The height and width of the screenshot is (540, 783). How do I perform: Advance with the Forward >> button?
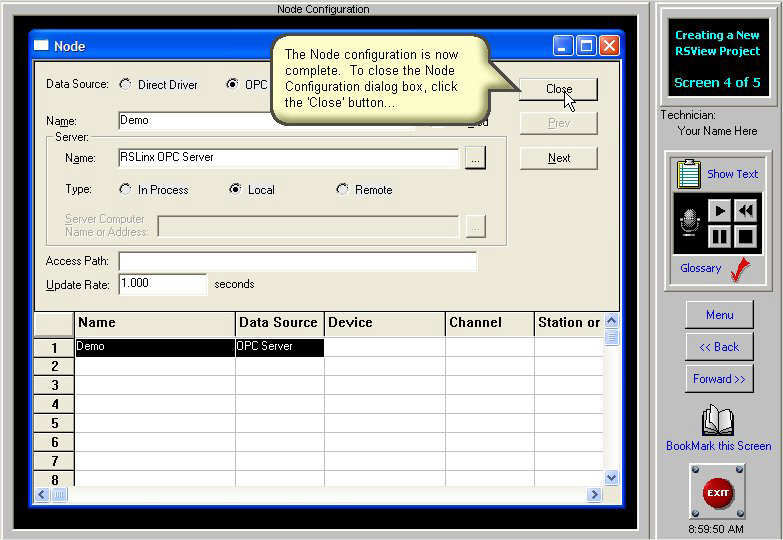[720, 379]
